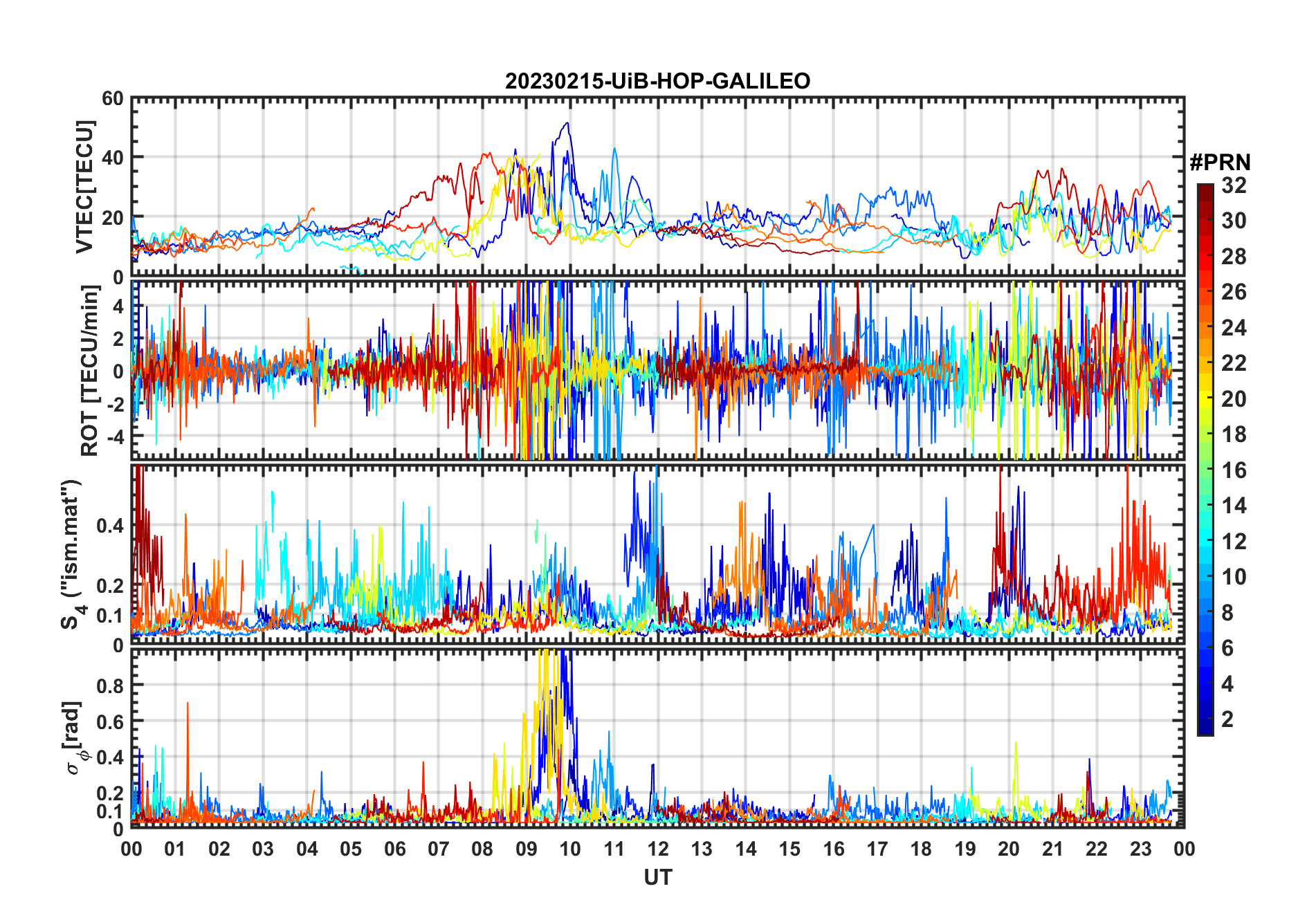
Task: Click the PRN colorbar strip
Action: click(1205, 459)
